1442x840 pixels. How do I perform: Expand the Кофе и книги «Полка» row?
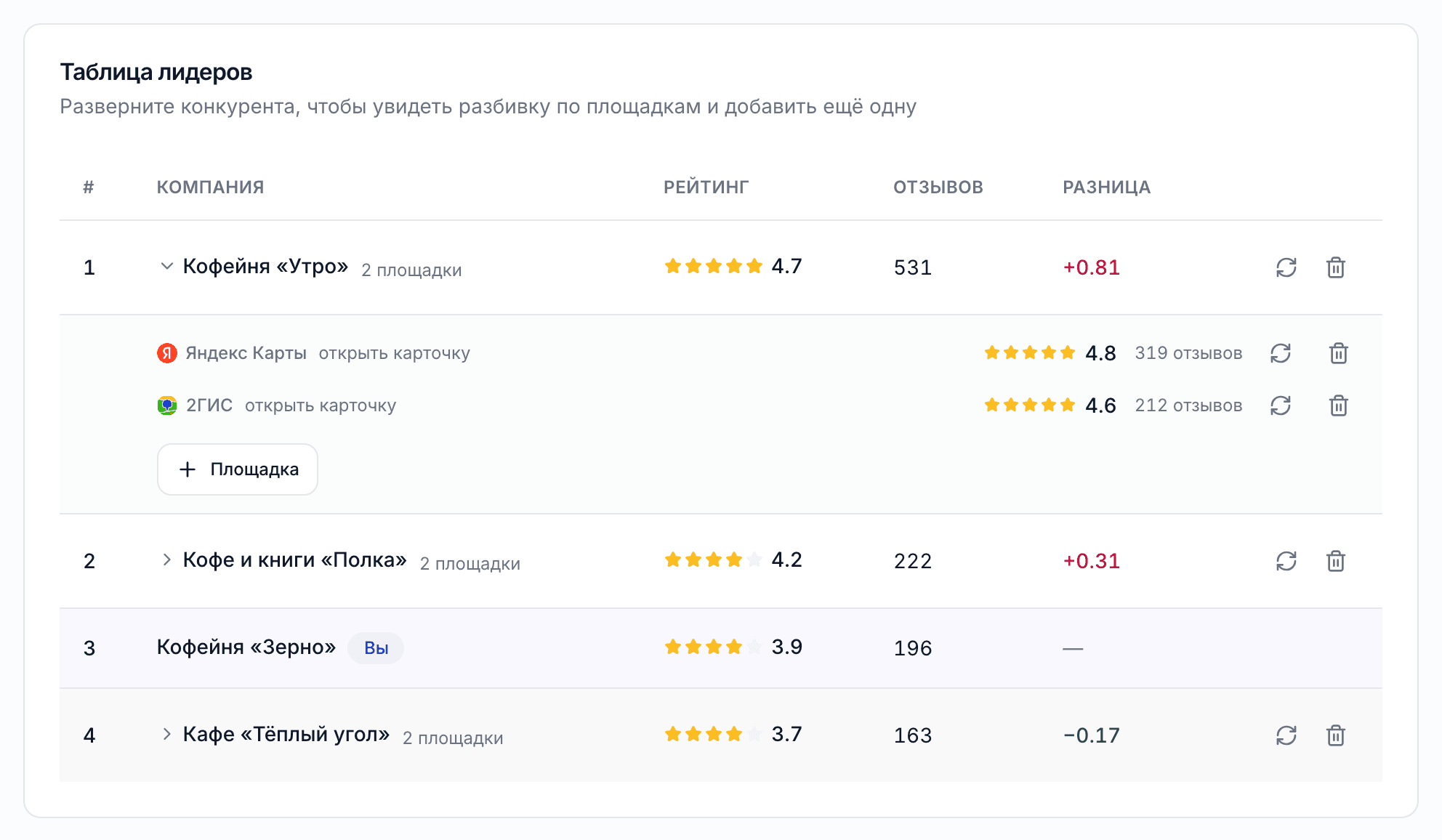point(166,560)
